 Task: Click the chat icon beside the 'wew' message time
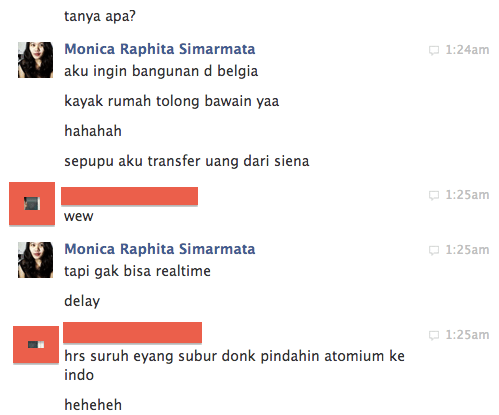coord(434,195)
